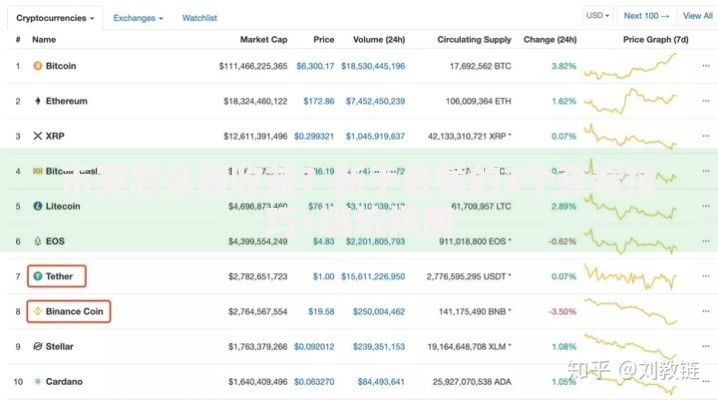The width and height of the screenshot is (718, 400).
Task: Click the Bitcoin coin icon
Action: point(38,66)
